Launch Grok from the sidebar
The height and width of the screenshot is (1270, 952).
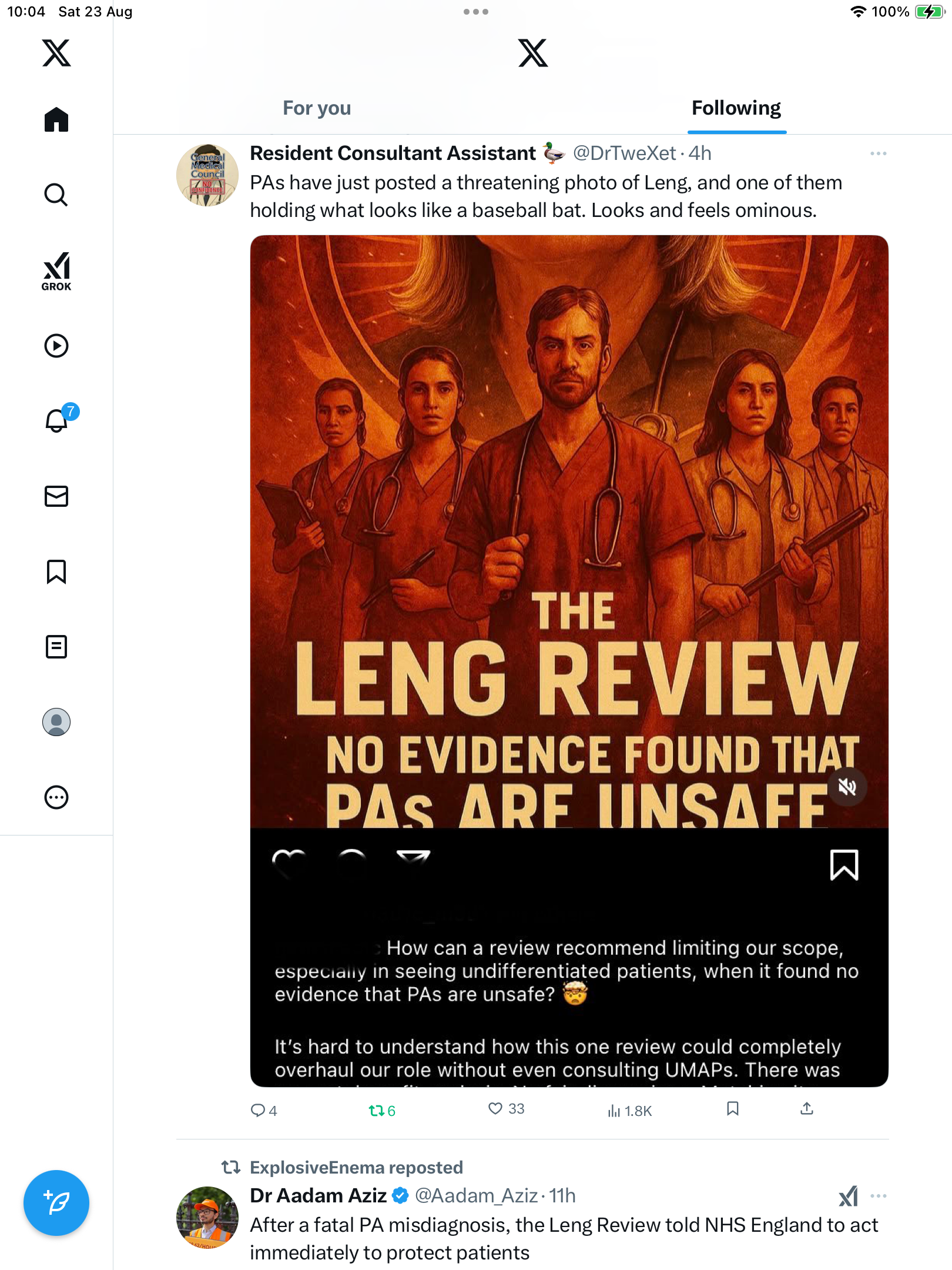(x=56, y=271)
